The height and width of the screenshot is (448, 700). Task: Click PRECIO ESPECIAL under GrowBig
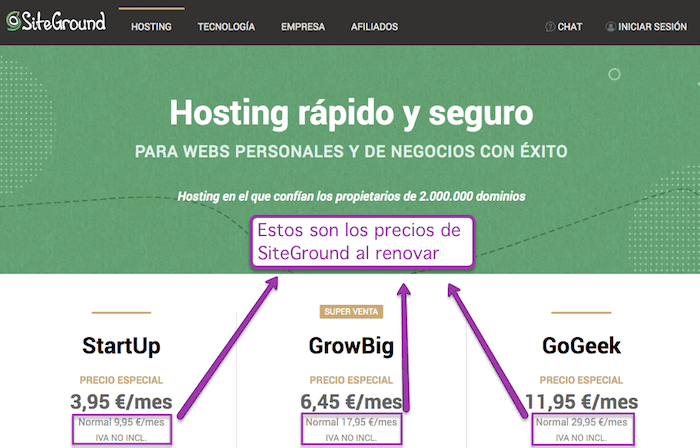[351, 380]
